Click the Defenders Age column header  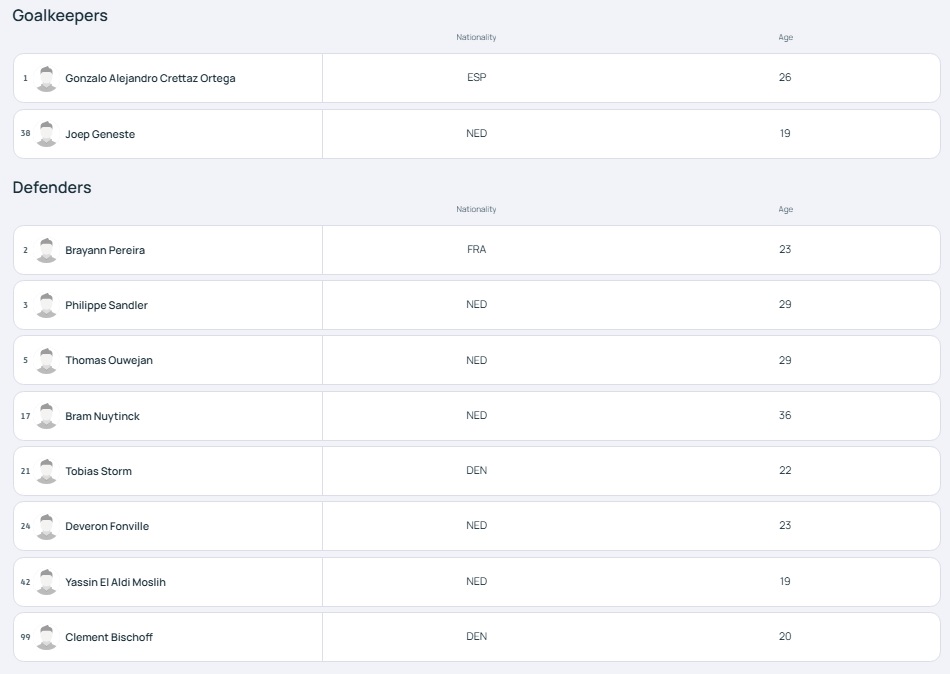click(x=785, y=209)
